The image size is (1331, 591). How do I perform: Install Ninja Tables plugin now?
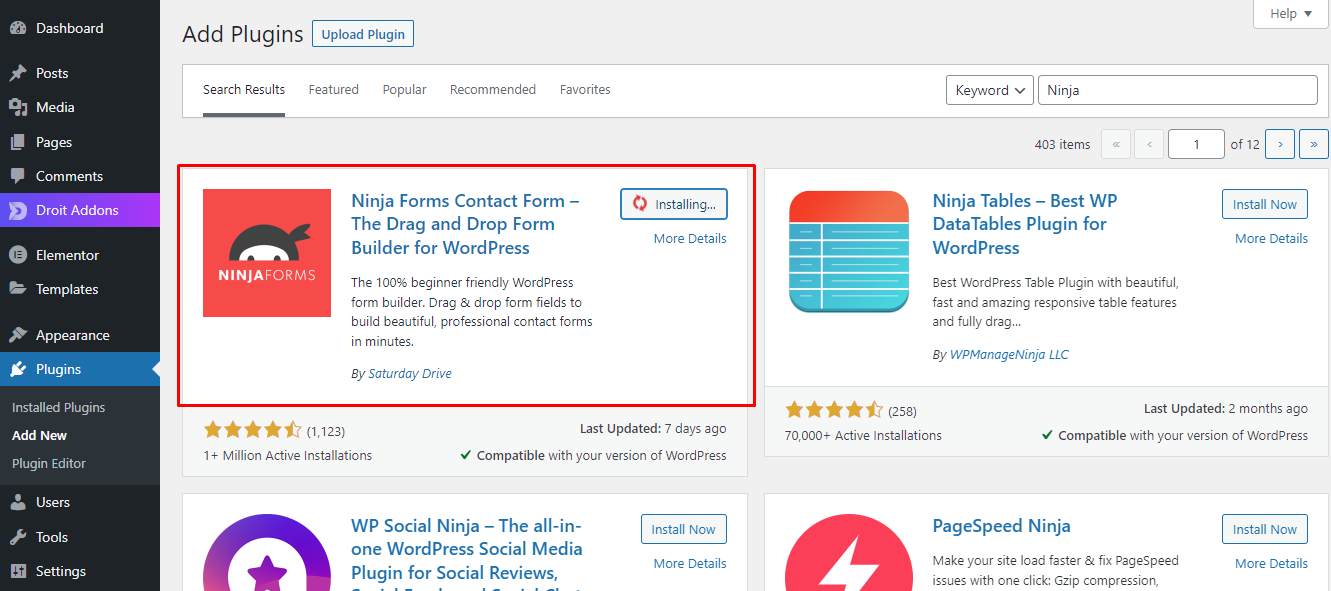point(1265,204)
